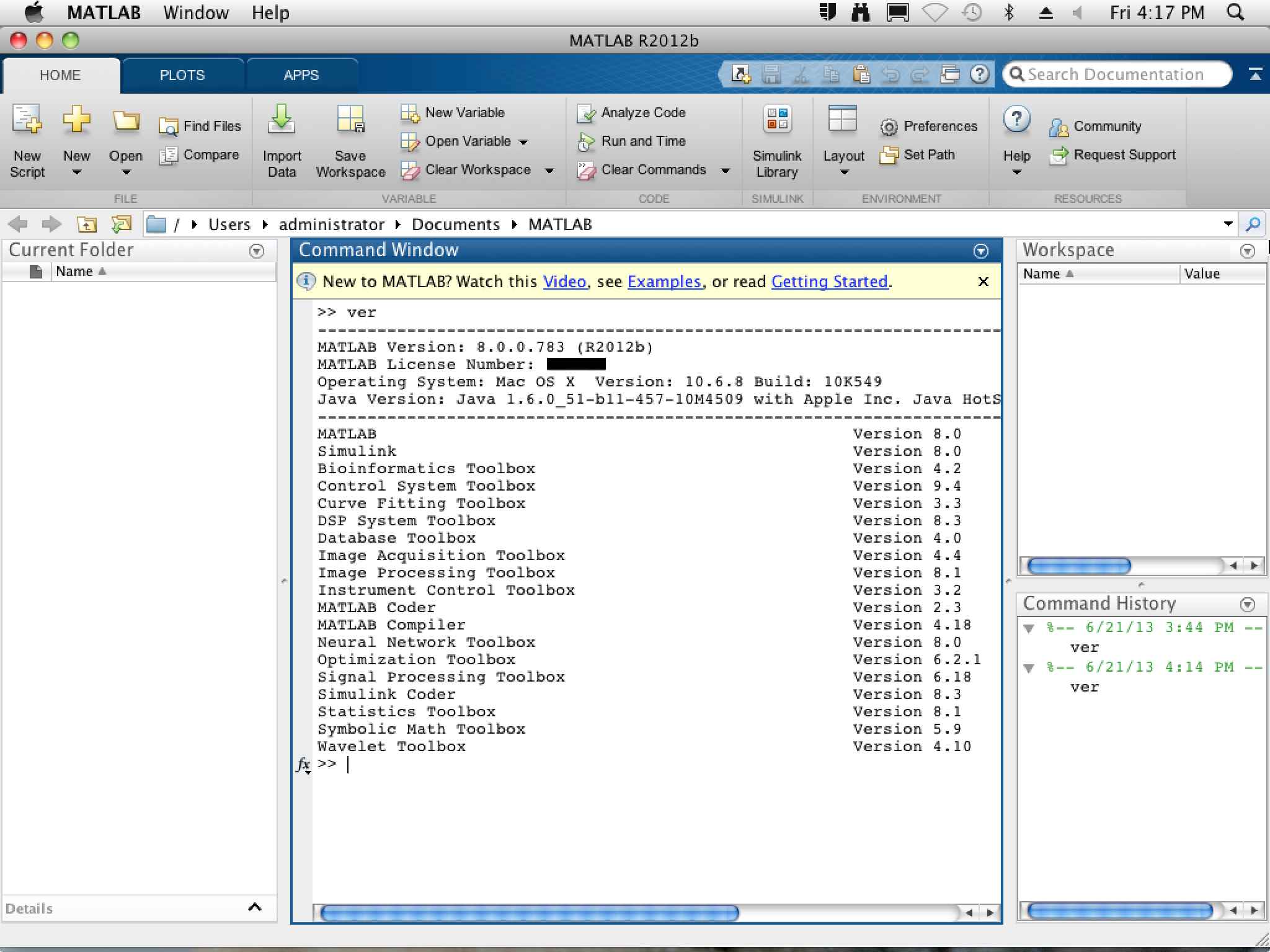Open Preferences gear icon
Image resolution: width=1270 pixels, height=952 pixels.
889,127
